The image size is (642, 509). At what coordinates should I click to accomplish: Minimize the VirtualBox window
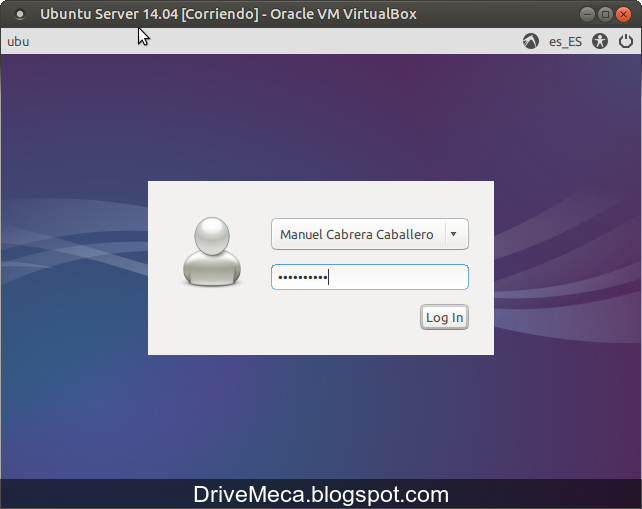587,14
